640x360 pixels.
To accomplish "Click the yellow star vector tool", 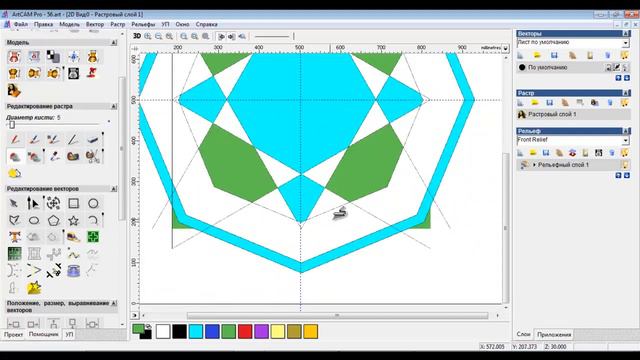I will pos(34,288).
